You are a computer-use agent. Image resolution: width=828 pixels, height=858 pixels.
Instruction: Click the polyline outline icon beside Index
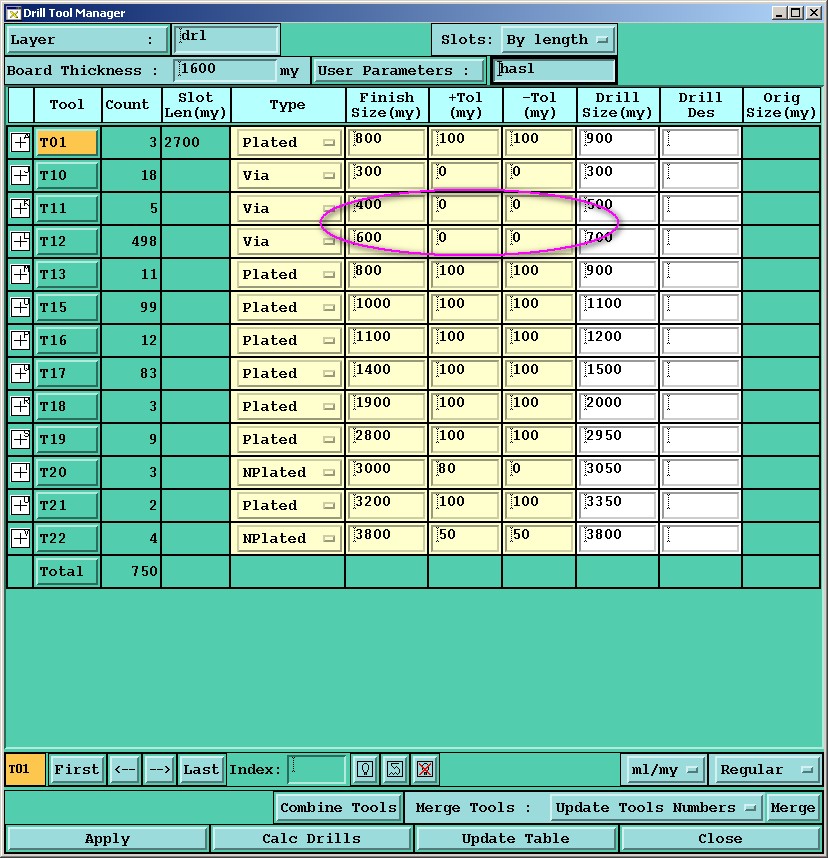tap(395, 769)
